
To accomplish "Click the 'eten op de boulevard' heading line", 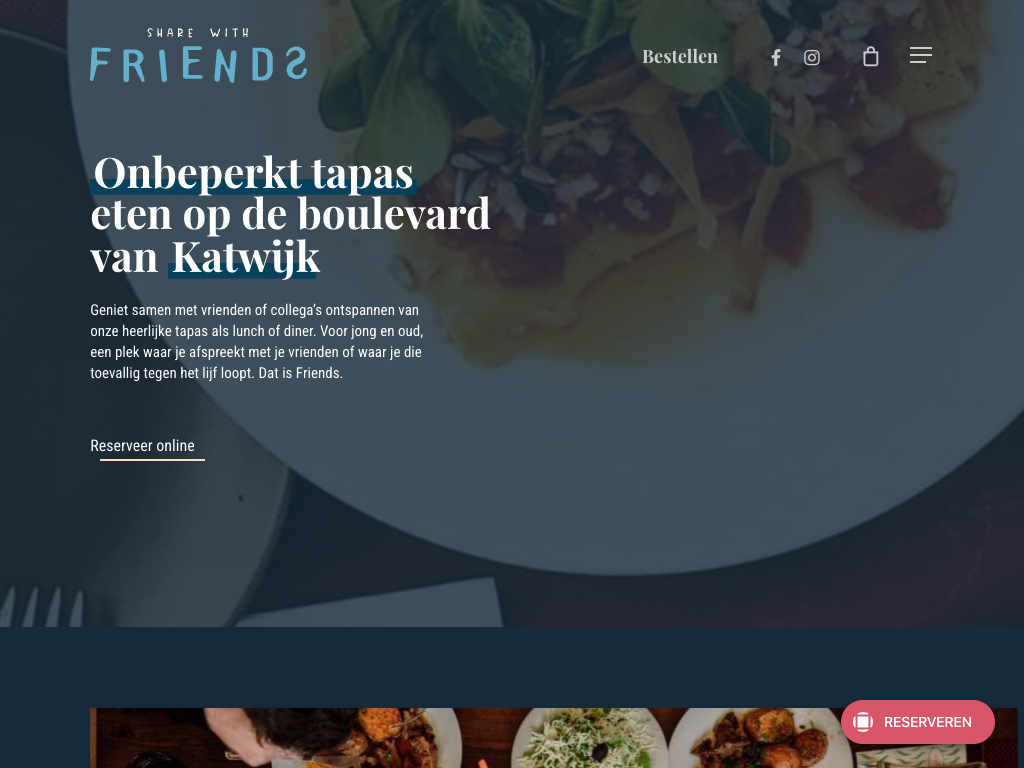I will [290, 214].
